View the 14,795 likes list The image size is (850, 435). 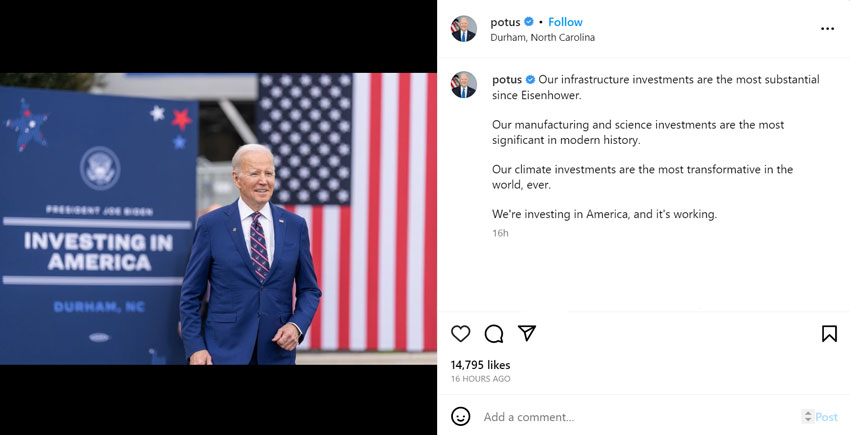click(480, 365)
